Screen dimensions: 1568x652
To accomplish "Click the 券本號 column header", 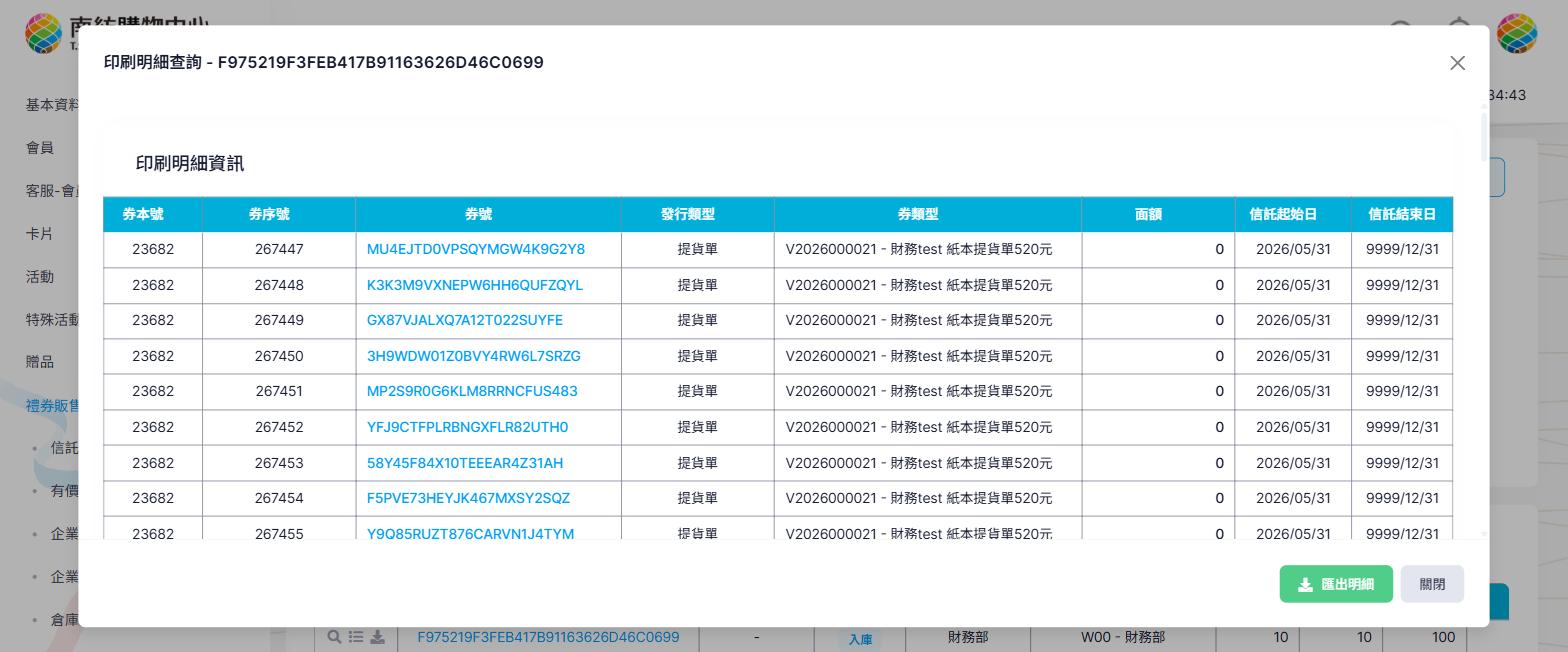I will [153, 214].
